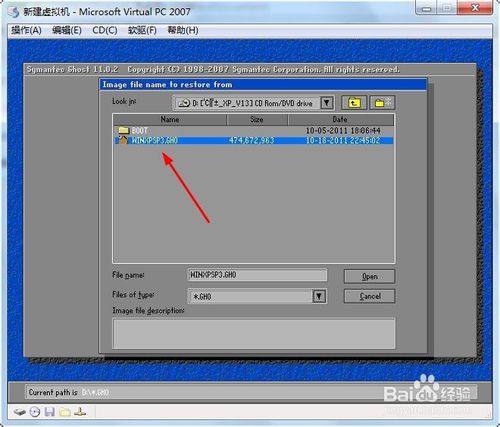Select the BOOT folder row
The width and height of the screenshot is (500, 427).
(x=254, y=130)
